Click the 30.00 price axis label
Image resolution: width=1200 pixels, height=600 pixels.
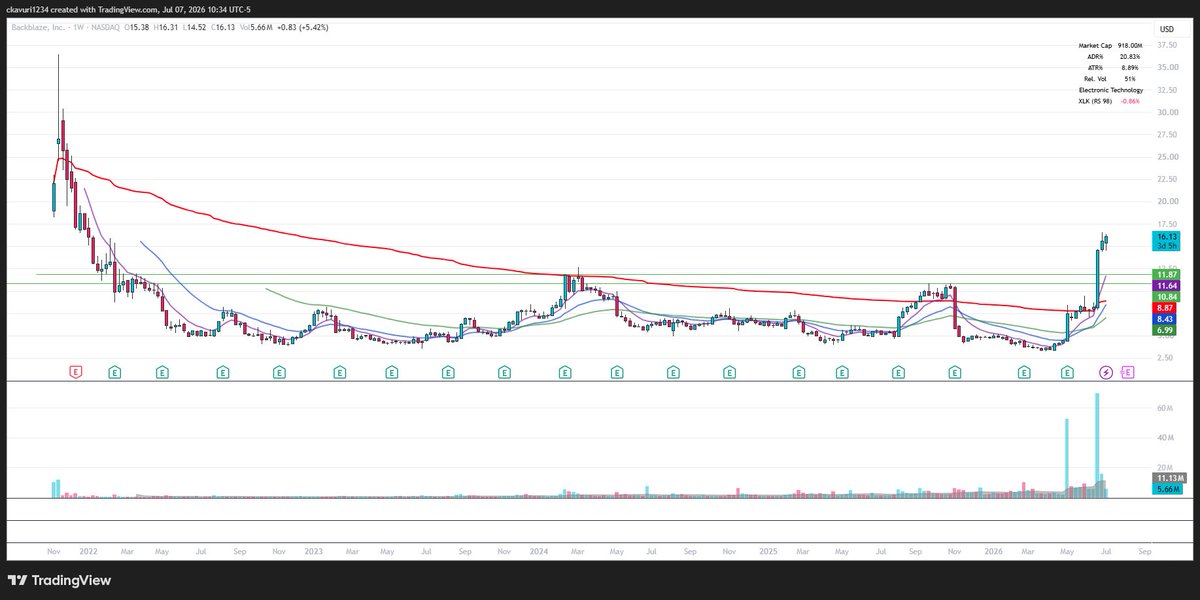point(1167,112)
